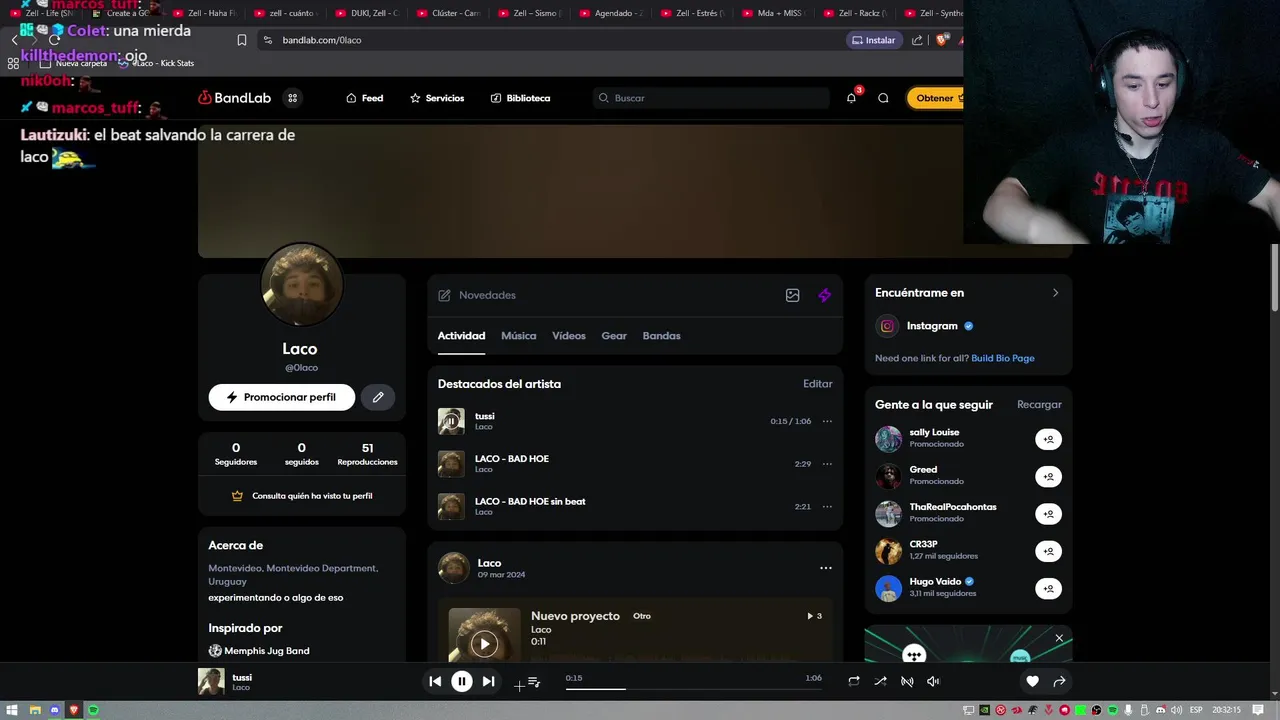The image size is (1280, 720).
Task: Click the BandLab logo
Action: point(235,98)
